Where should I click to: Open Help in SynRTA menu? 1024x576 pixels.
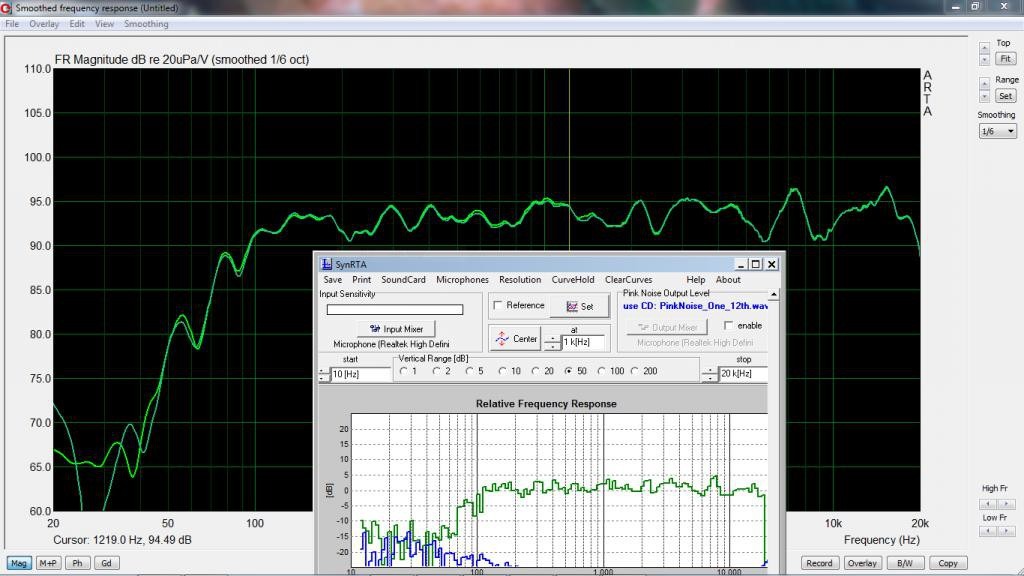[x=696, y=280]
